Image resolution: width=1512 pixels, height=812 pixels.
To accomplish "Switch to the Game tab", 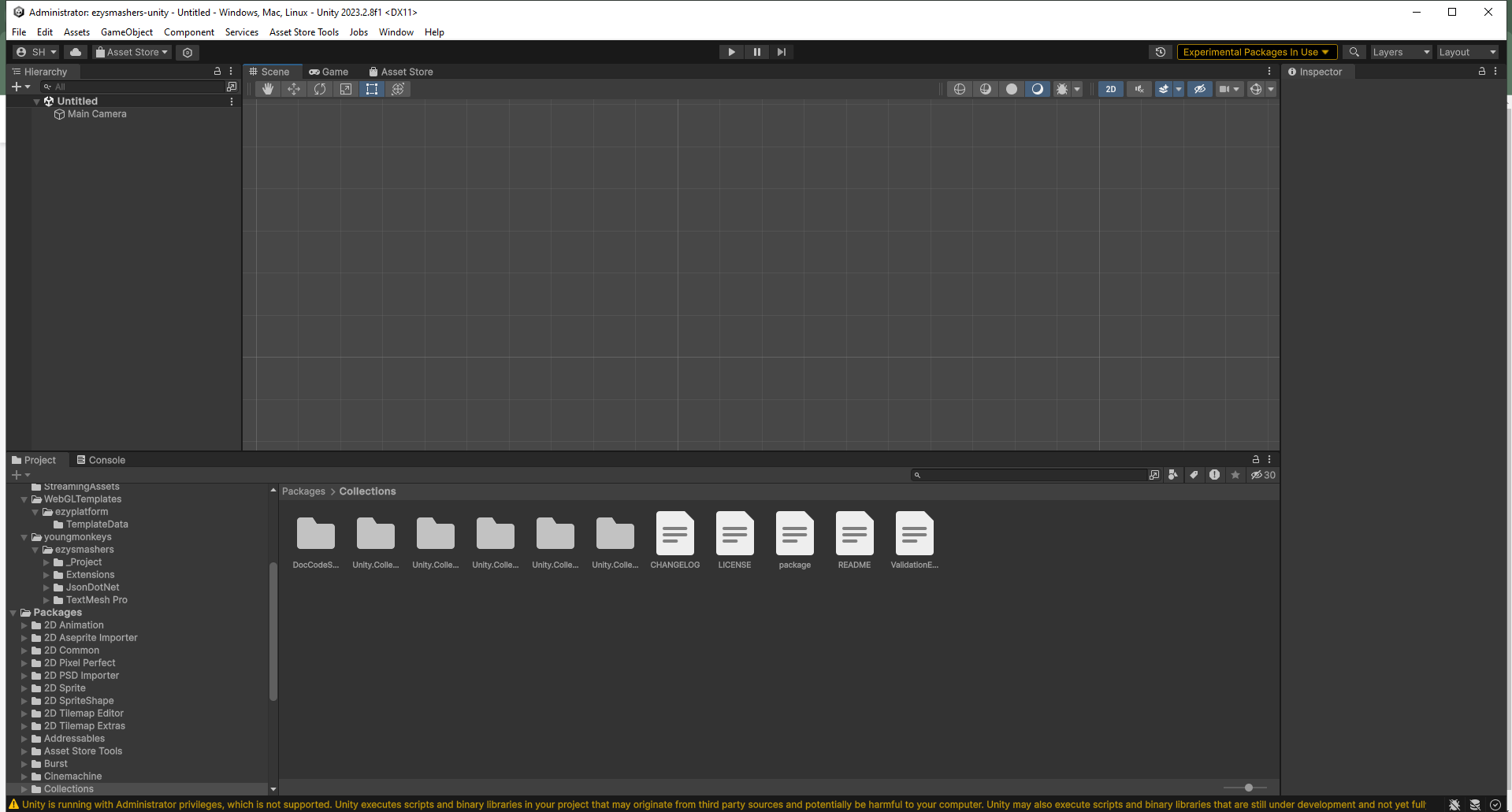I will 329,72.
